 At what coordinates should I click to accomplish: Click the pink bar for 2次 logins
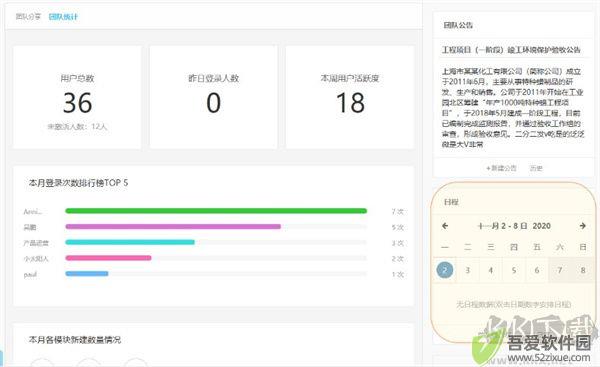pyautogui.click(x=108, y=258)
